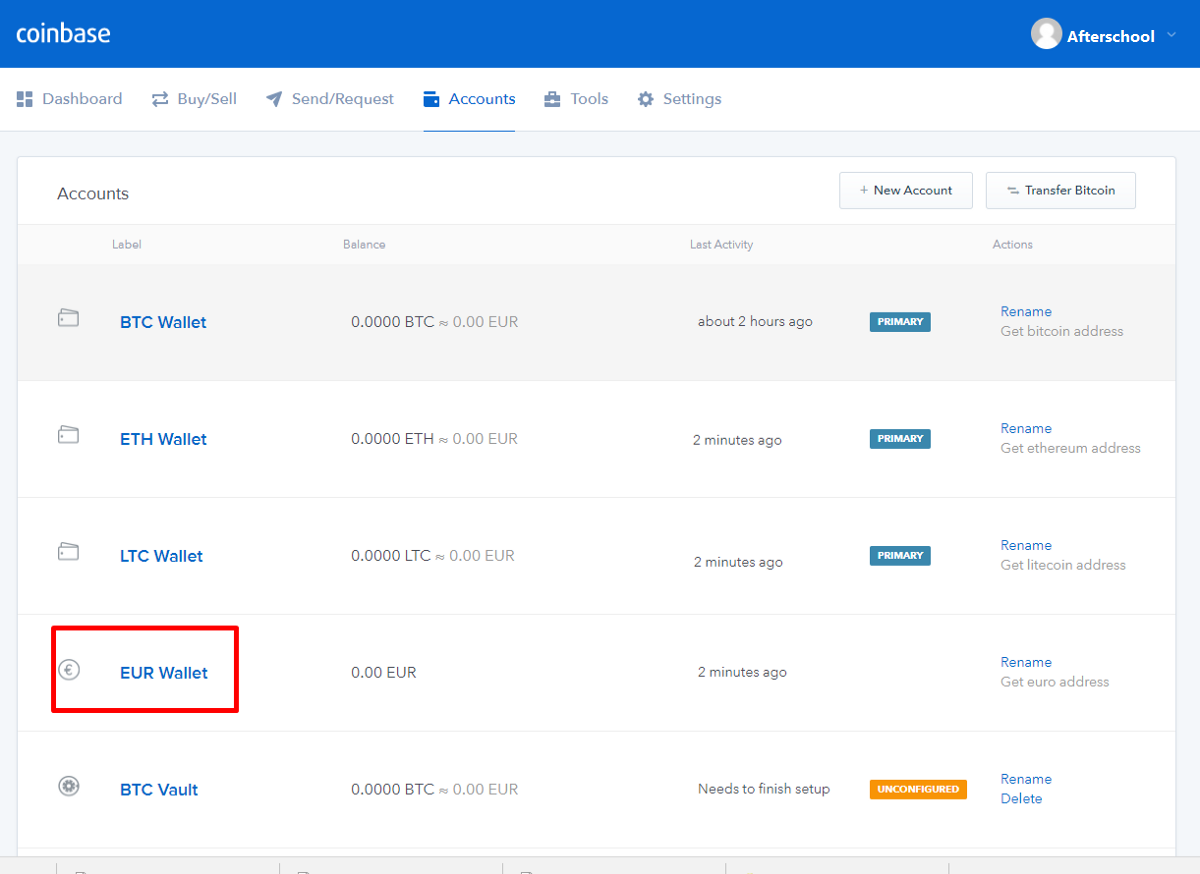1200x874 pixels.
Task: Click the PRIMARY badge on ETH Wallet
Action: click(900, 439)
